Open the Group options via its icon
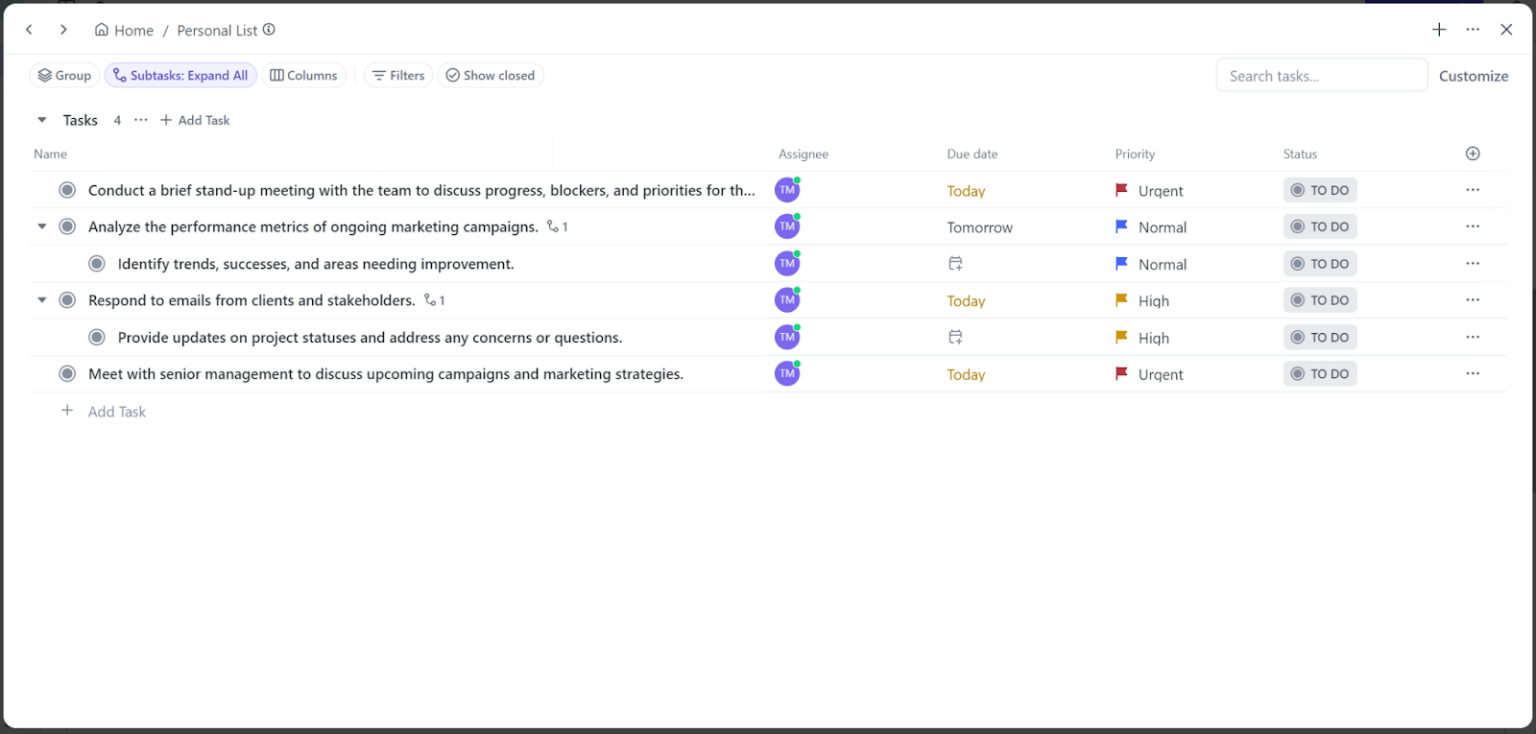1536x734 pixels. pos(43,74)
